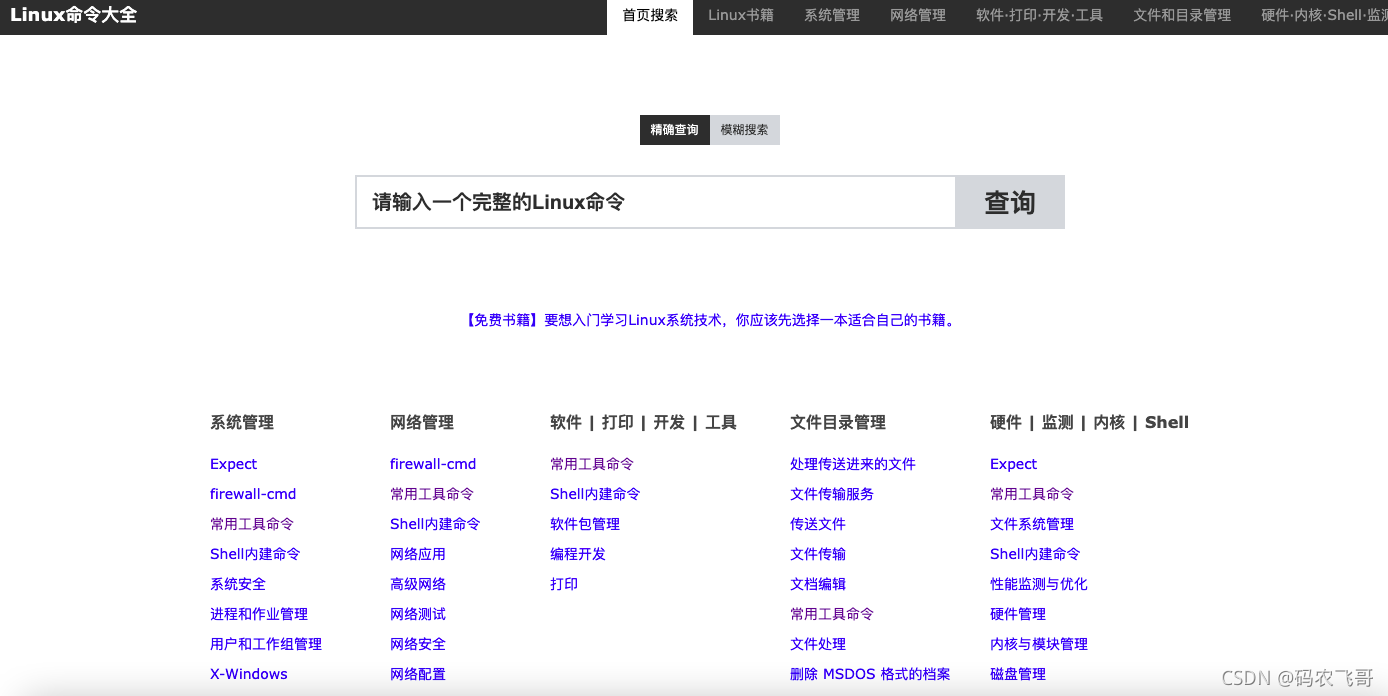Open 常用工具命令 under the 网络管理 column
This screenshot has height=696, width=1388.
point(432,494)
